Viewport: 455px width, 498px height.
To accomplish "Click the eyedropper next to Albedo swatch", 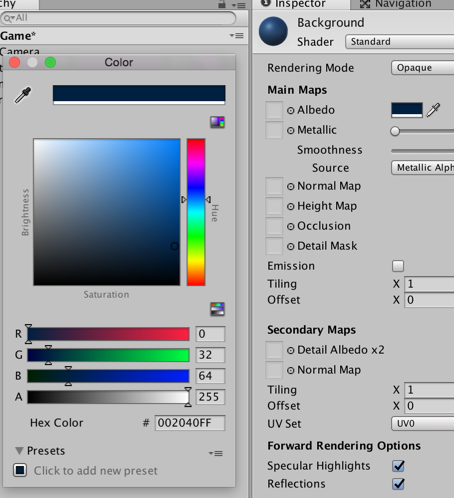I will 433,110.
